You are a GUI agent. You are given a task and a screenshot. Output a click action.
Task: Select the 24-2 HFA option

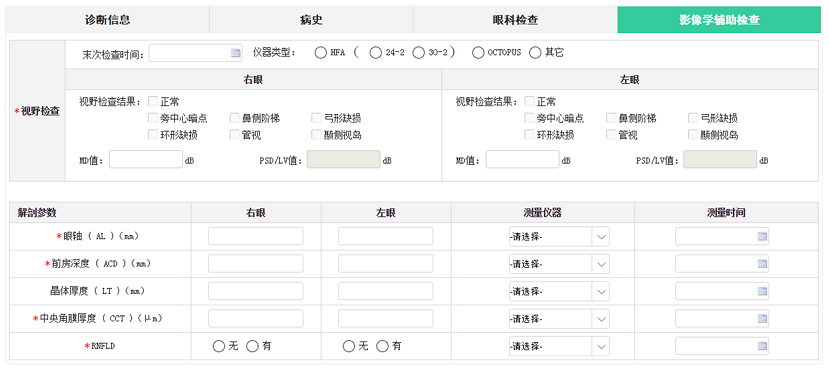375,53
